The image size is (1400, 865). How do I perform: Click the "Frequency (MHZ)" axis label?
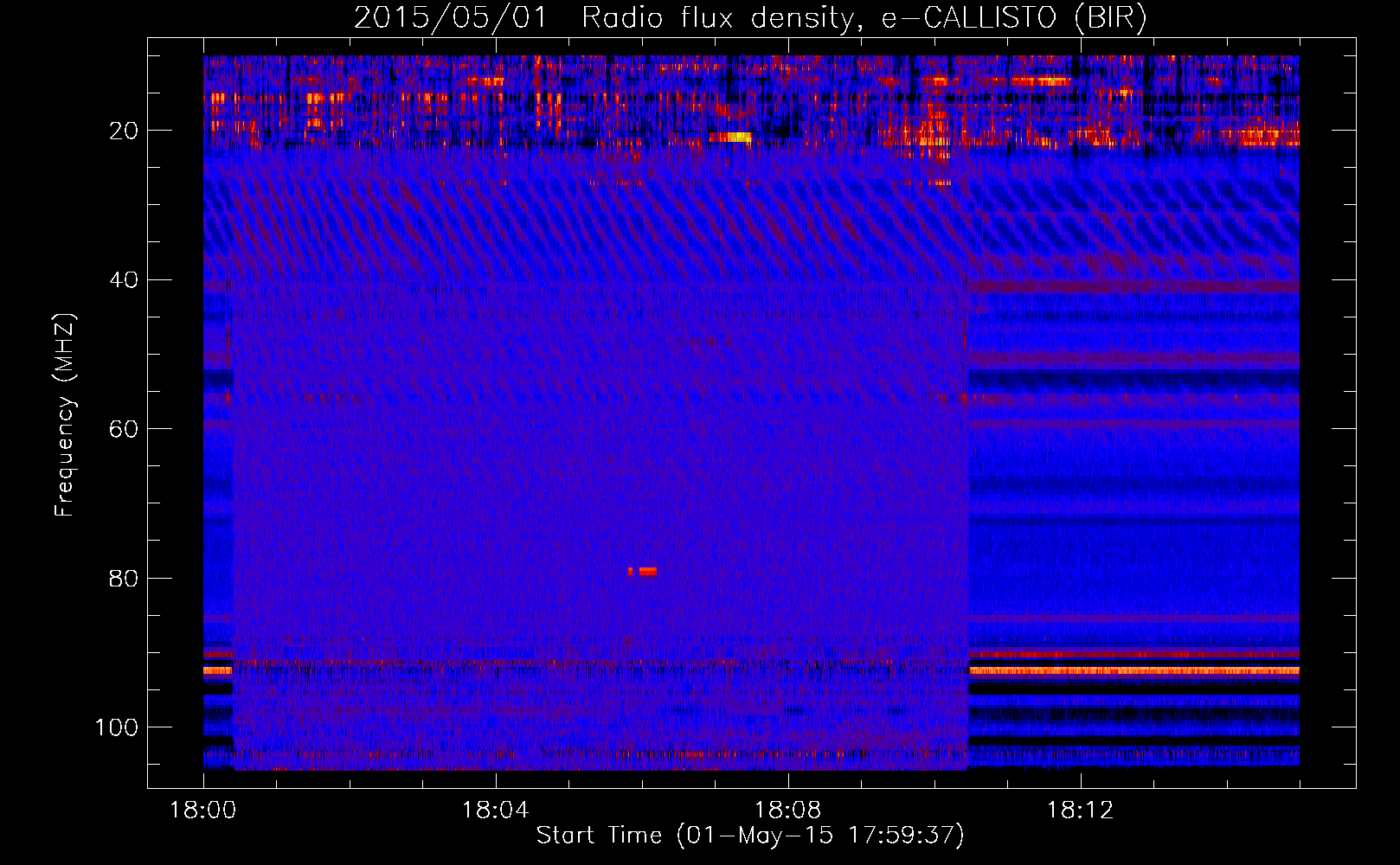click(65, 415)
